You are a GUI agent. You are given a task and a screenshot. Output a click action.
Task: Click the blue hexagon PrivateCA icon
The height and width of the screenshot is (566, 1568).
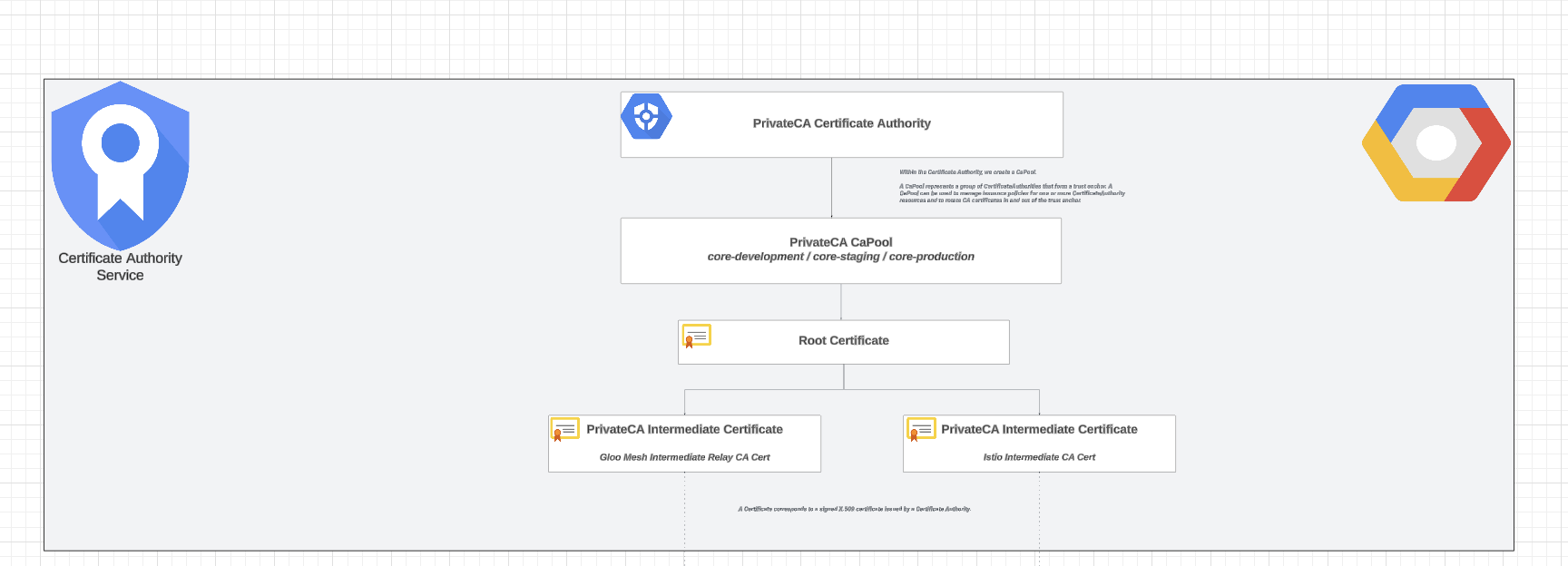[646, 117]
